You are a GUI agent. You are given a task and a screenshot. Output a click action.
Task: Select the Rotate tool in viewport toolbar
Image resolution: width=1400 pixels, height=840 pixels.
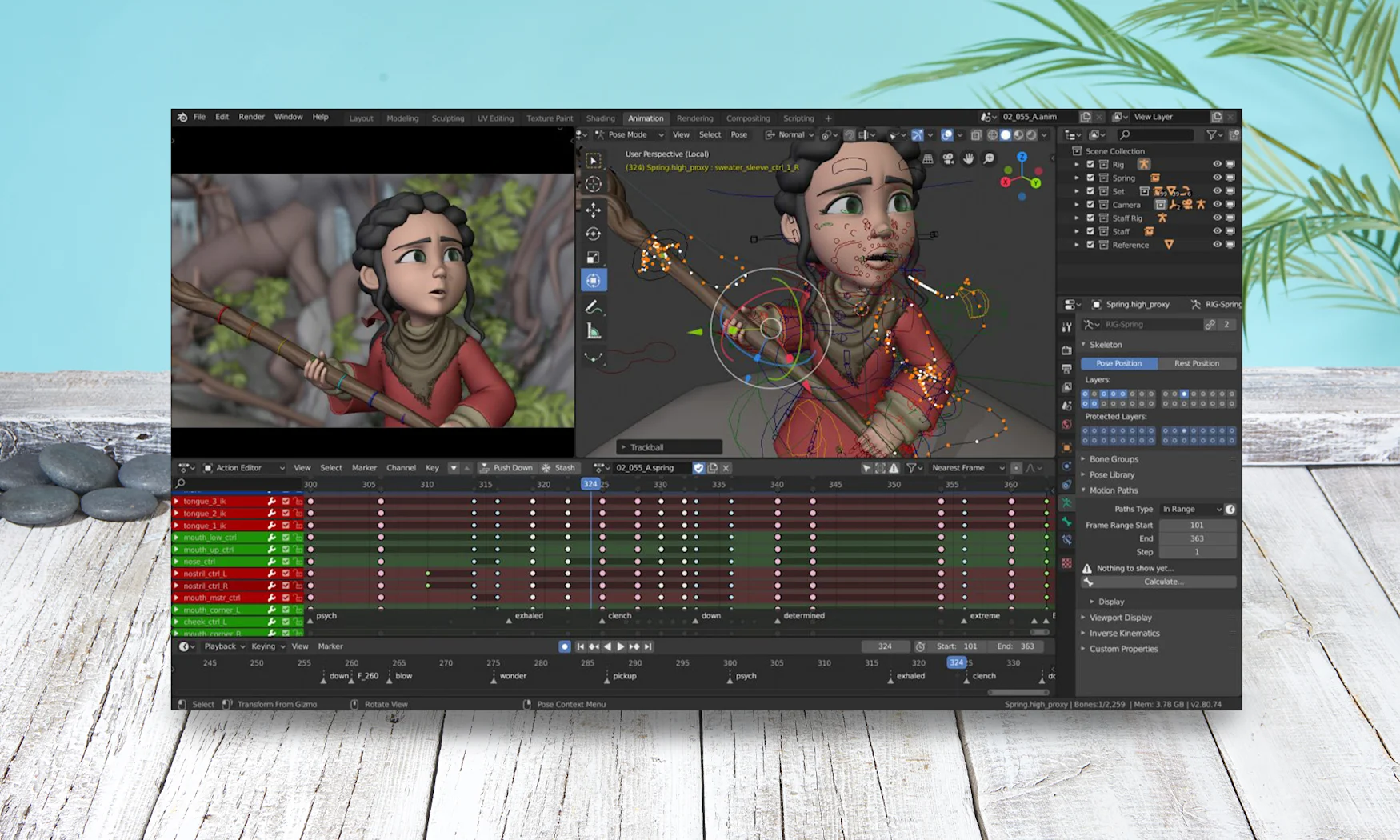[593, 234]
